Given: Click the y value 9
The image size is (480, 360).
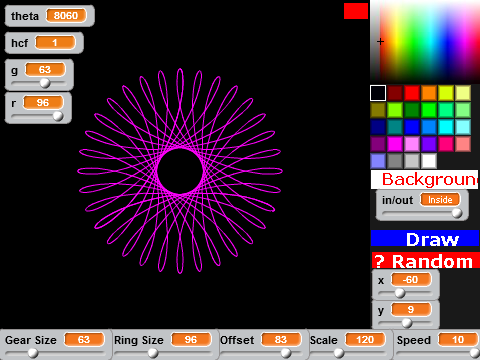Looking at the screenshot, I should pyautogui.click(x=411, y=309).
